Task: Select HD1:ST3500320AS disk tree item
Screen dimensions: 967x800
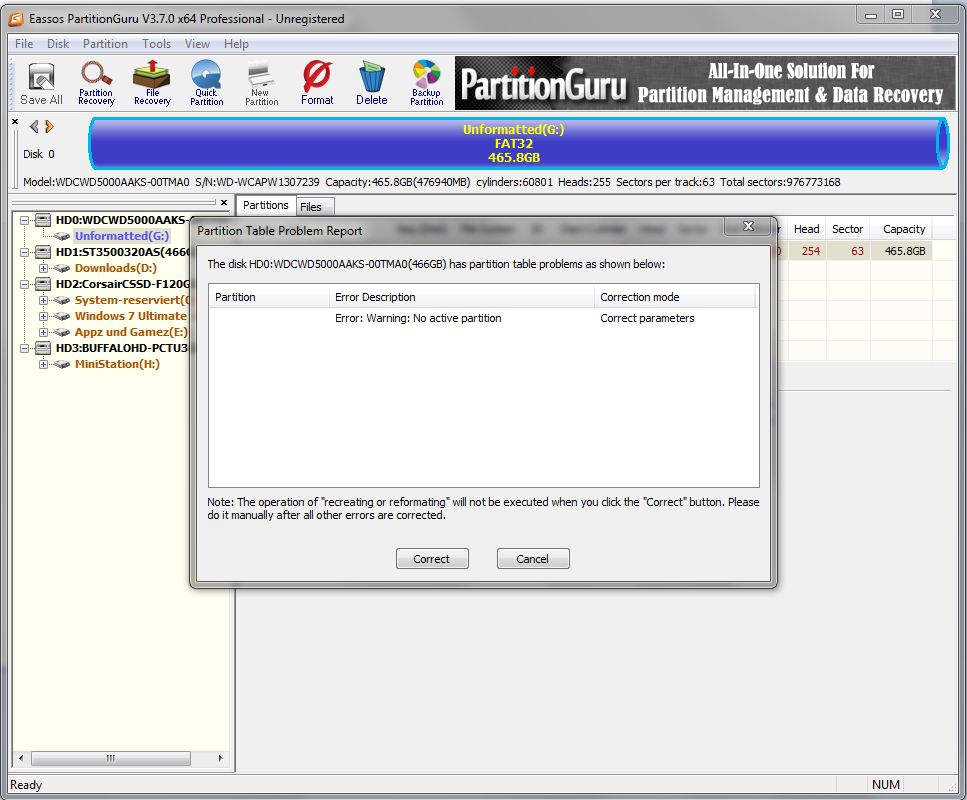Action: [x=123, y=252]
